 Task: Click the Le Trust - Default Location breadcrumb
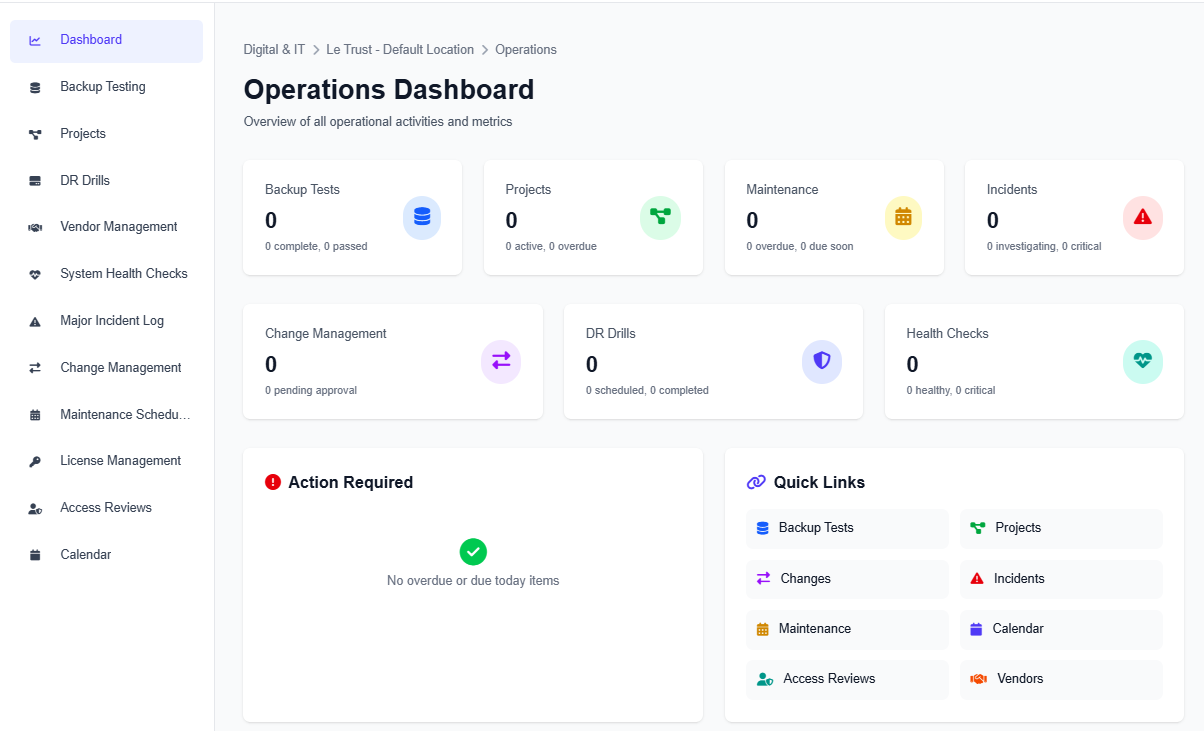coord(399,49)
